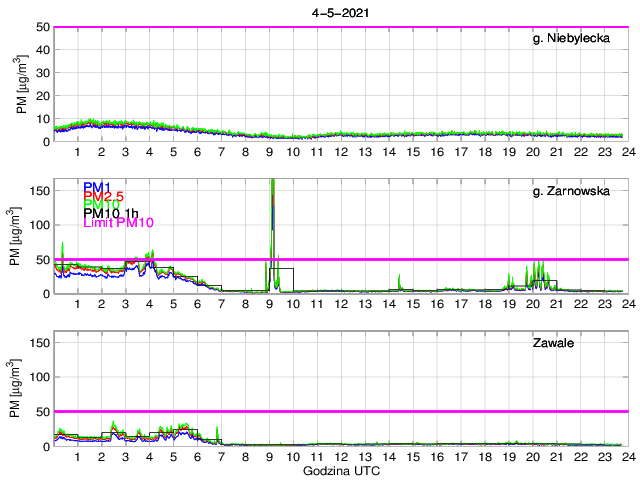This screenshot has width=640, height=480.
Task: Select the g. Niebylecka station label
Action: pyautogui.click(x=571, y=38)
